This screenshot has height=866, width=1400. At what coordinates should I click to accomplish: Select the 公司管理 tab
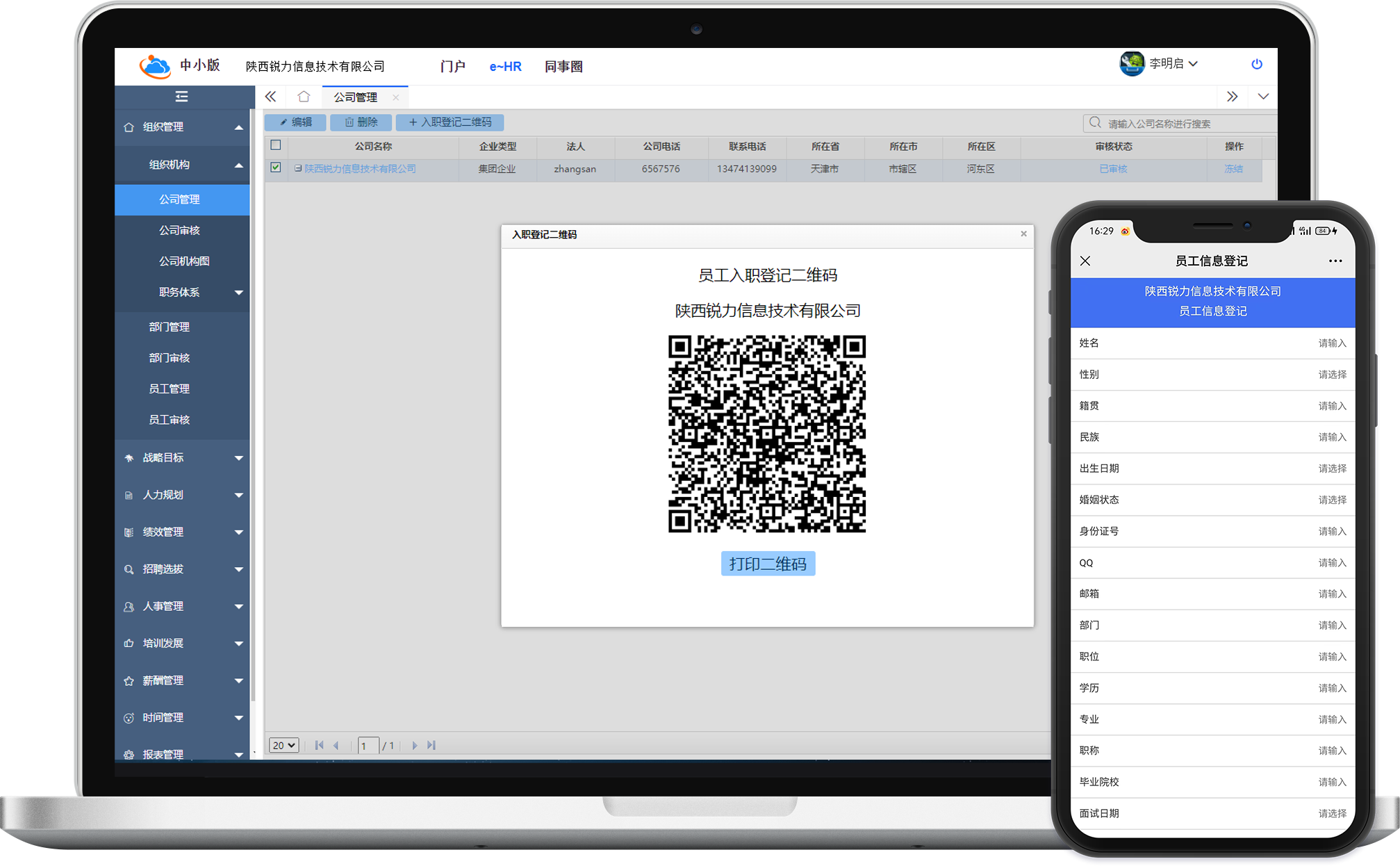(355, 97)
